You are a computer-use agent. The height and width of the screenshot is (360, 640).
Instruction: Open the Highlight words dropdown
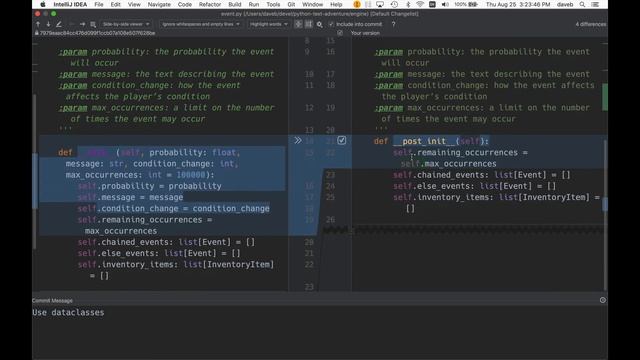coord(269,24)
